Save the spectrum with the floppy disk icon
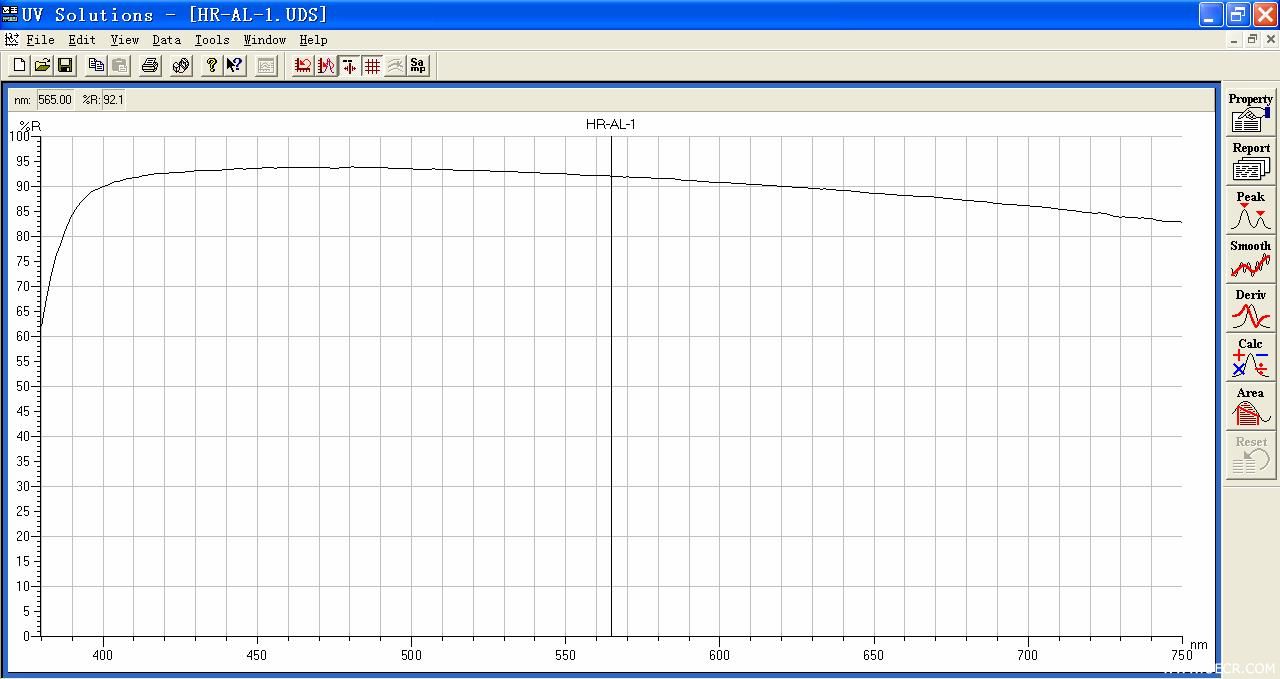This screenshot has height=679, width=1280. click(x=65, y=66)
